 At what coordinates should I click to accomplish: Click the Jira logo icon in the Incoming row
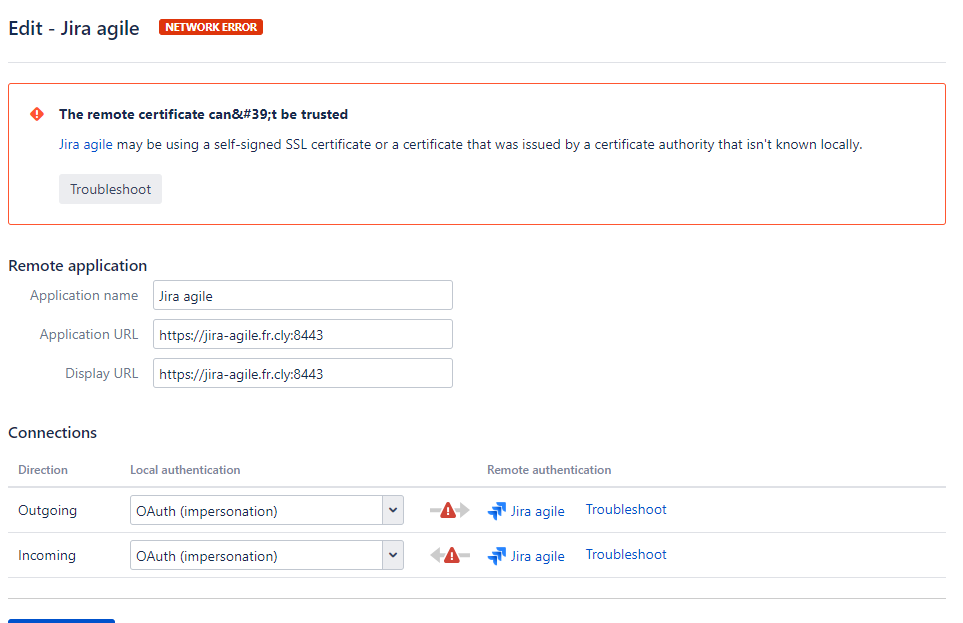coord(497,556)
